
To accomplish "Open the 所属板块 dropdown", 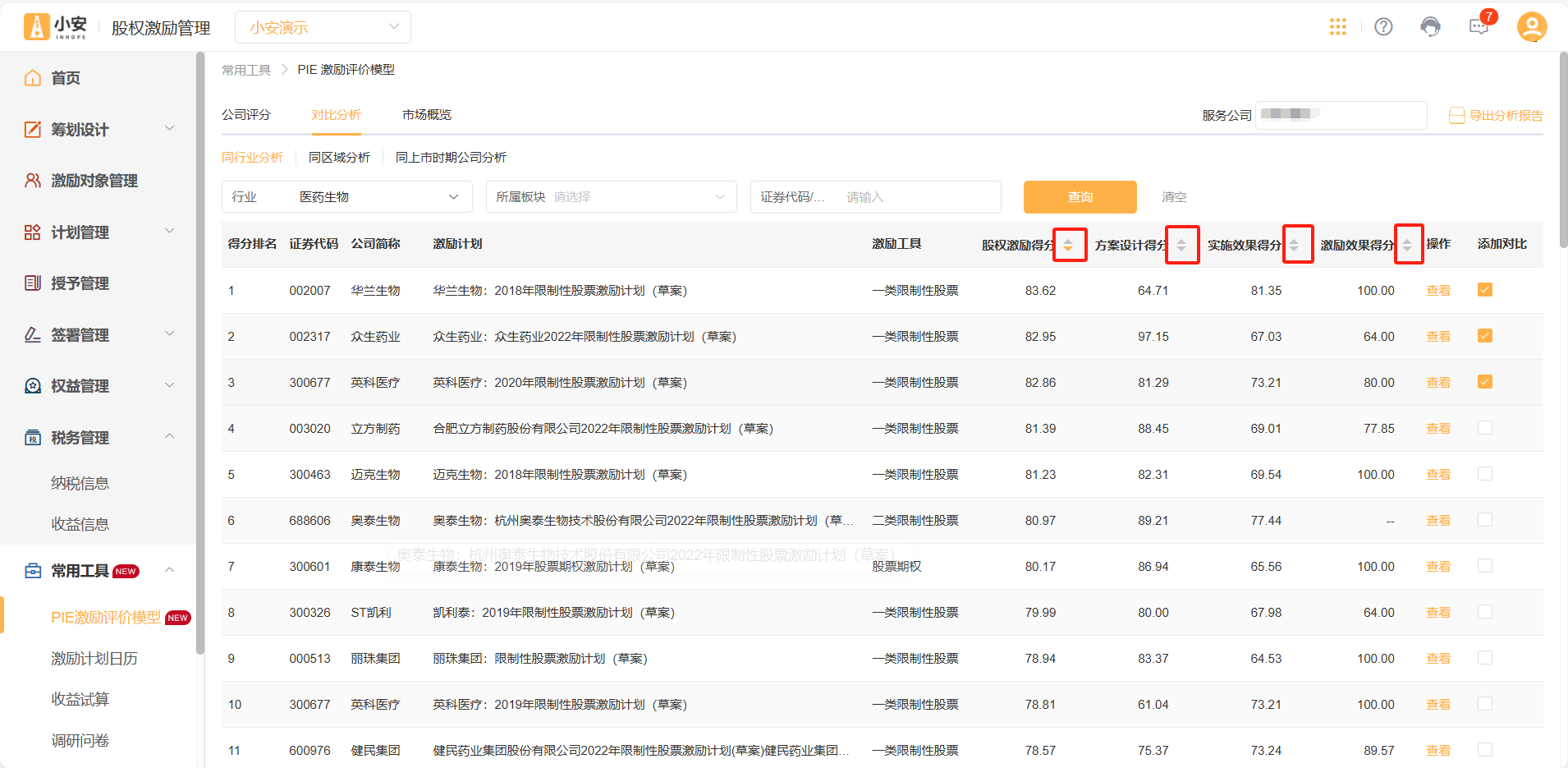I will tap(612, 197).
